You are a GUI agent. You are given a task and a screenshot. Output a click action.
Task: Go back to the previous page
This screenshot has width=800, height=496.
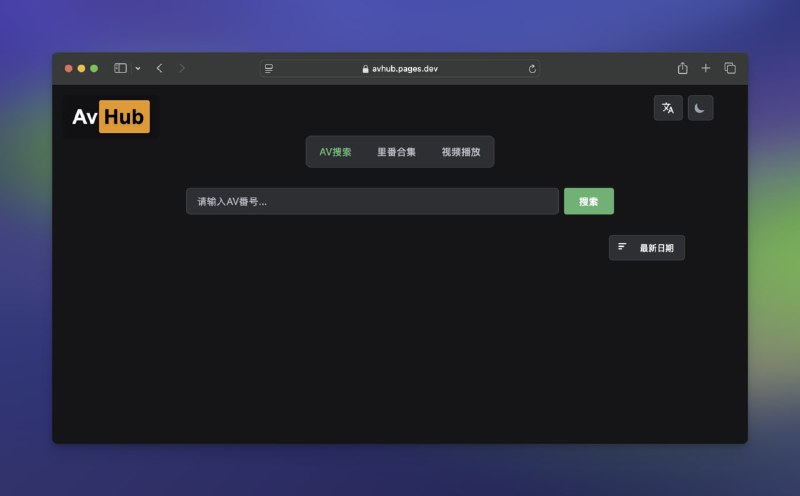159,68
